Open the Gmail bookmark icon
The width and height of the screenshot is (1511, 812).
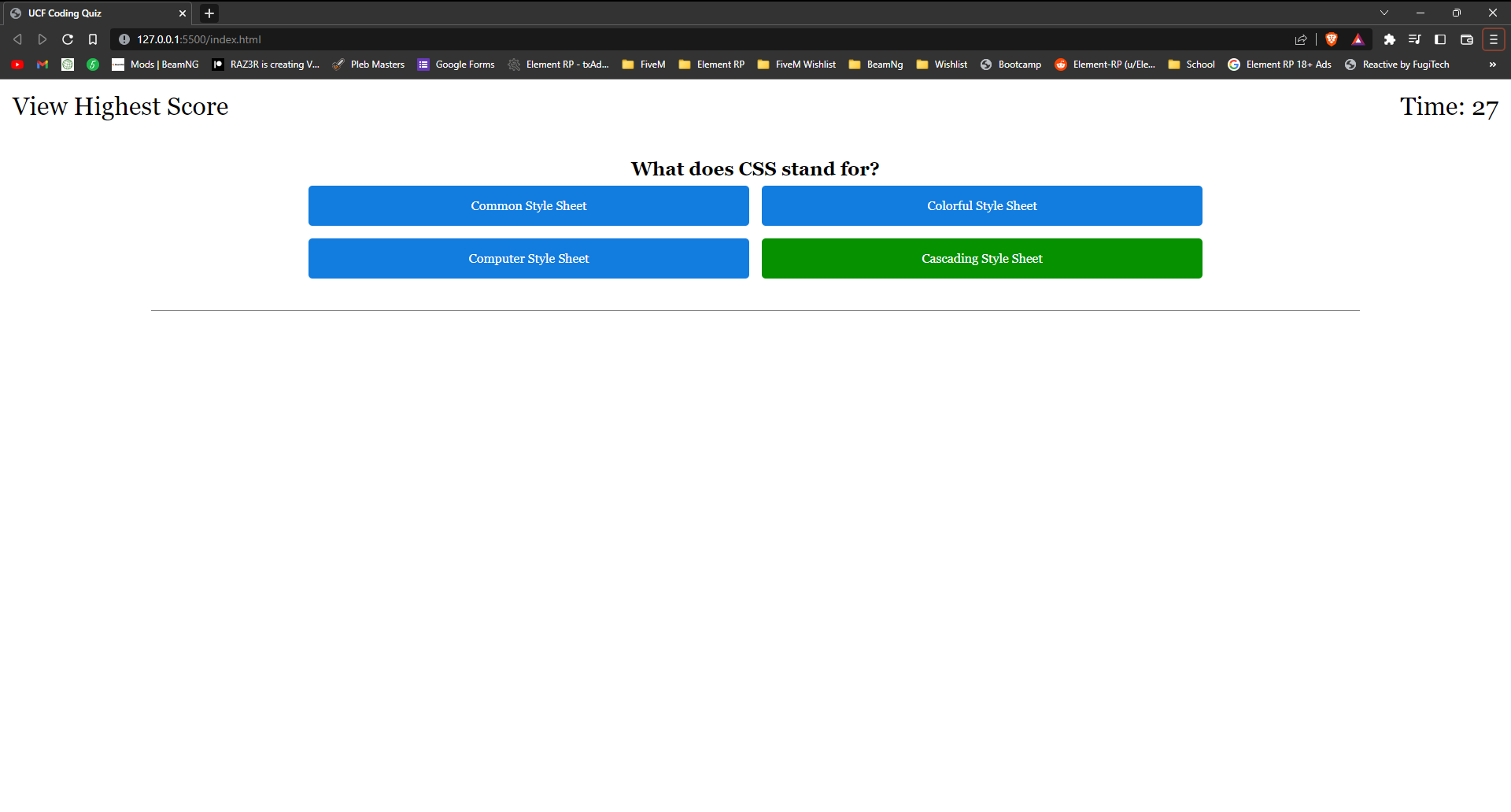click(x=42, y=65)
